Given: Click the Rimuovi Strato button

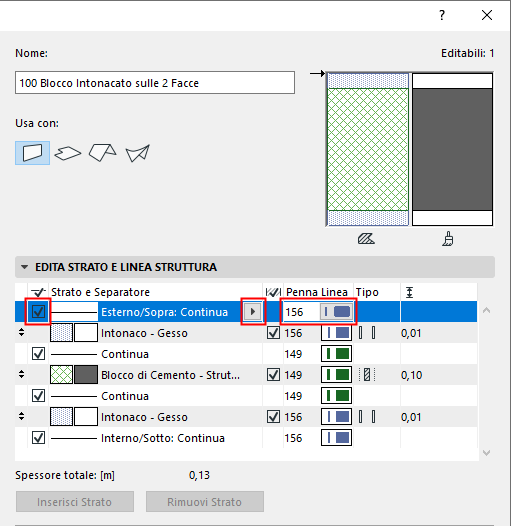Looking at the screenshot, I should coord(205,502).
